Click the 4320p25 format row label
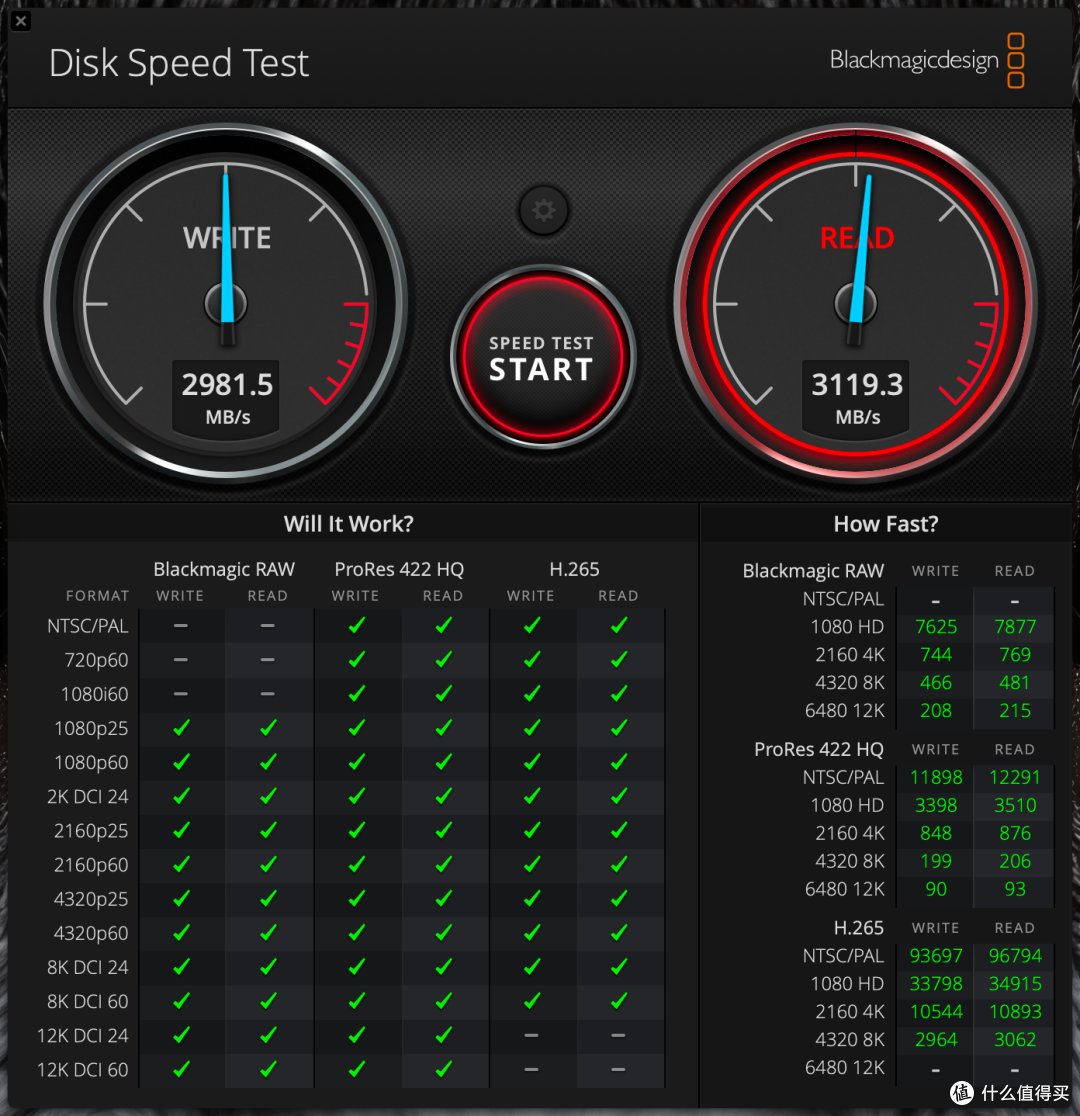 point(91,900)
